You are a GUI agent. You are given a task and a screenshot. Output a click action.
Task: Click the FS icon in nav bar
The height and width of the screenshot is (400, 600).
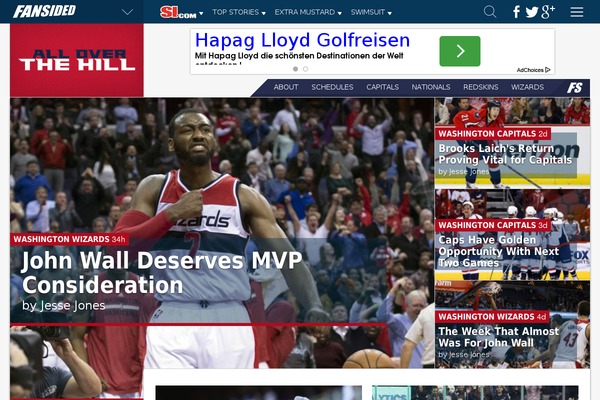(574, 88)
